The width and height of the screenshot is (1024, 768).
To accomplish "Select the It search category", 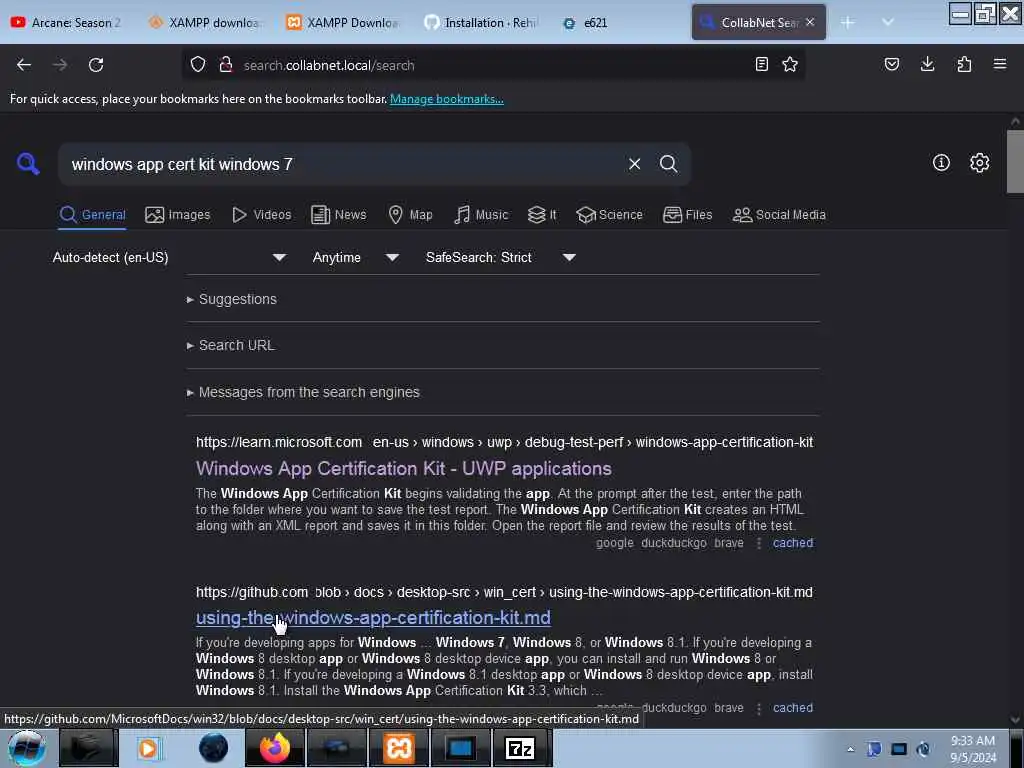I will (542, 215).
